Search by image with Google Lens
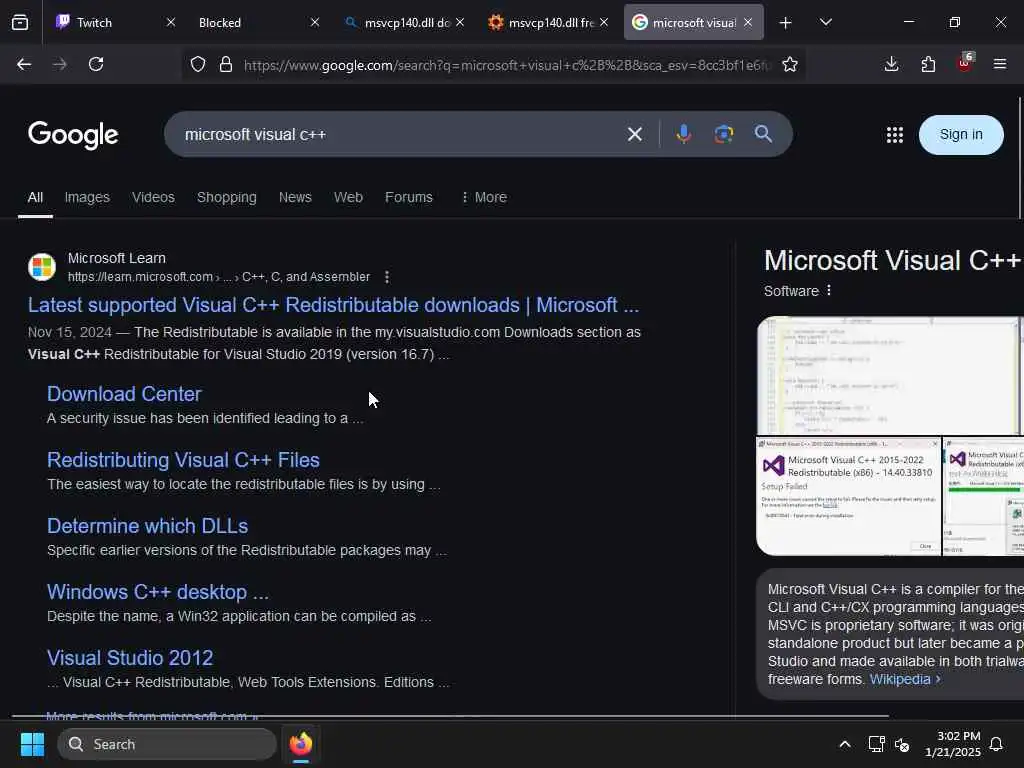Image resolution: width=1024 pixels, height=768 pixels. (724, 134)
